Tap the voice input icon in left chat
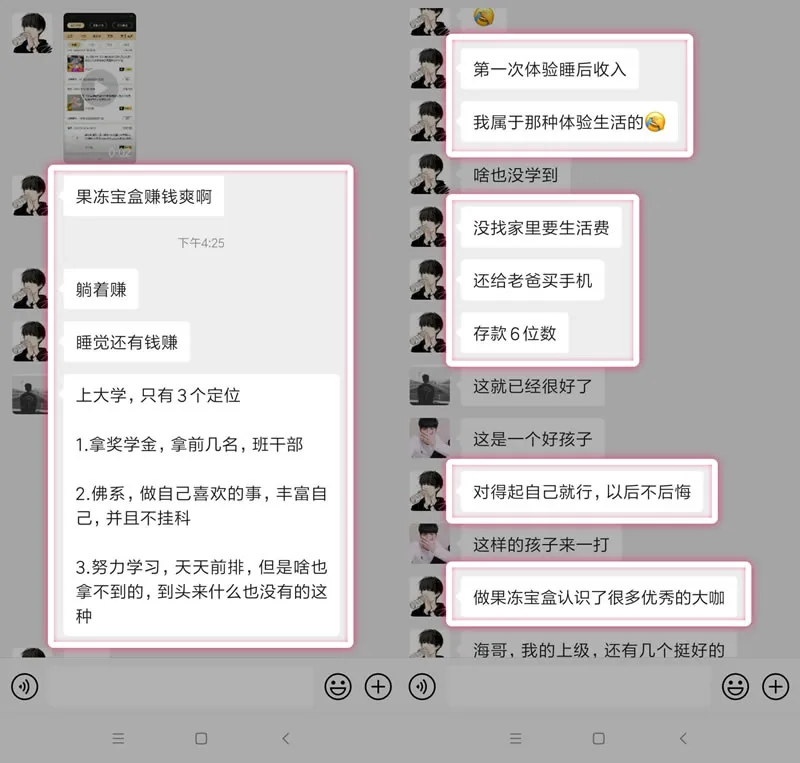 [x=24, y=686]
